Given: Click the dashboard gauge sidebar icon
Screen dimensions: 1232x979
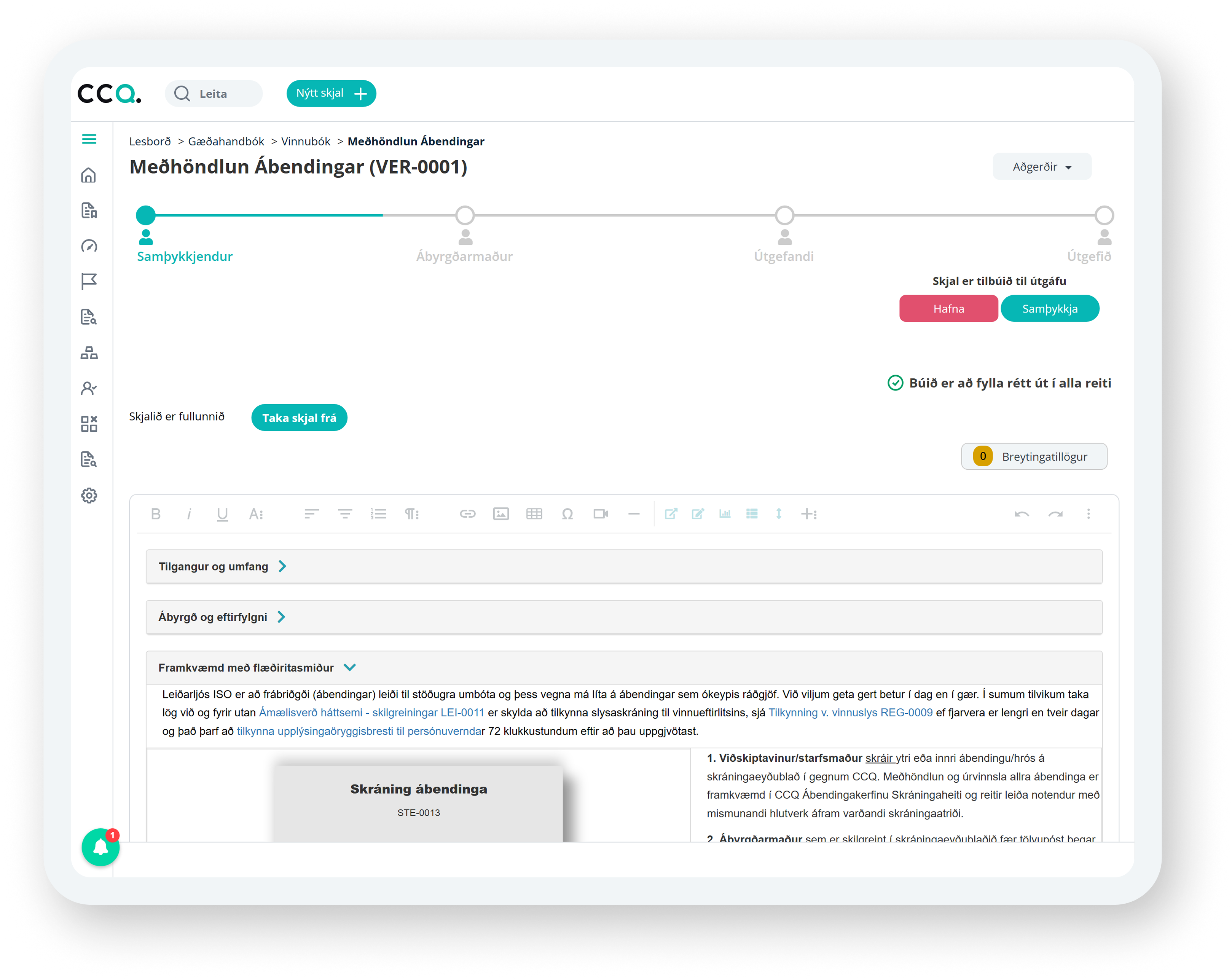Looking at the screenshot, I should click(89, 246).
